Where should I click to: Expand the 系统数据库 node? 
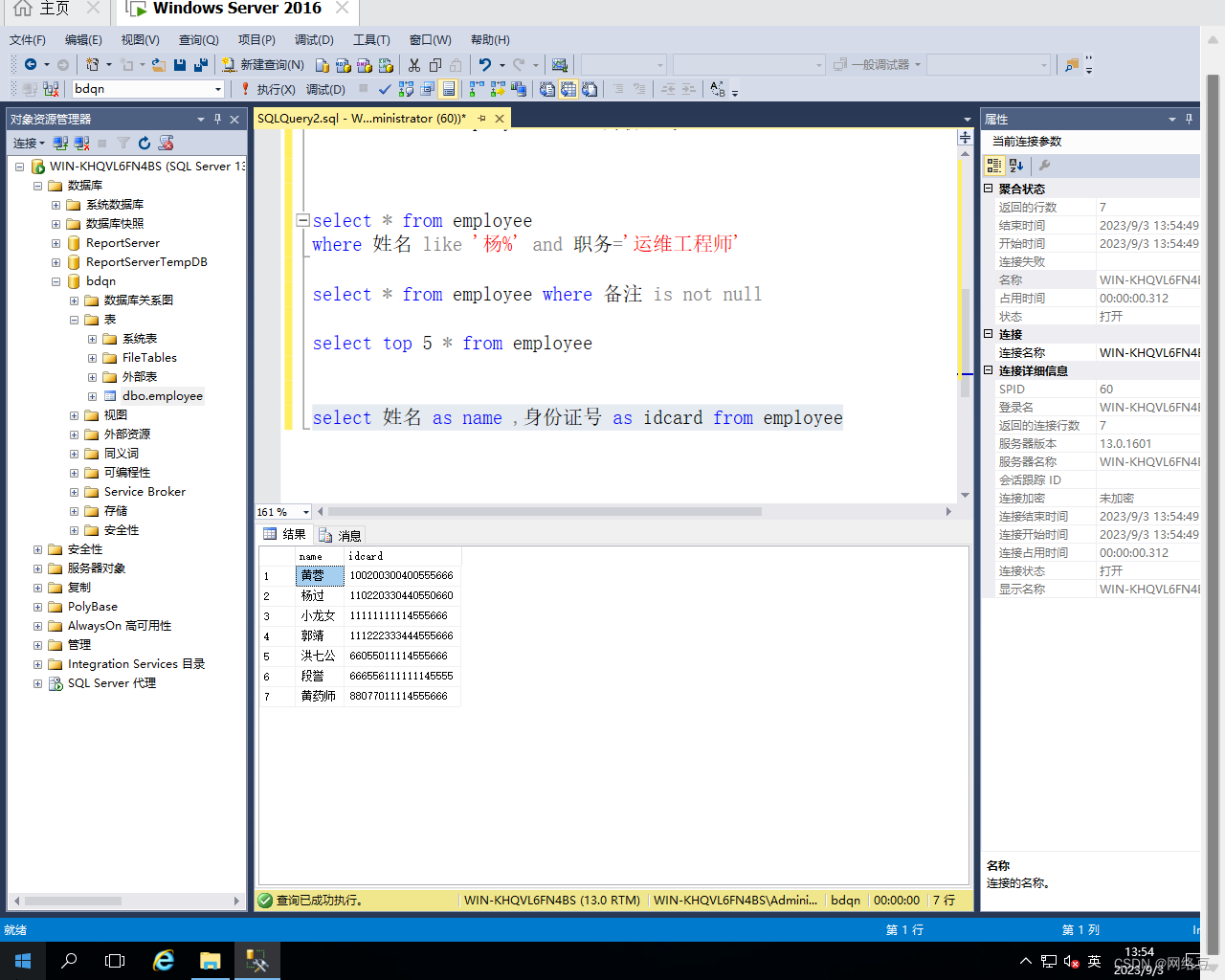click(56, 205)
